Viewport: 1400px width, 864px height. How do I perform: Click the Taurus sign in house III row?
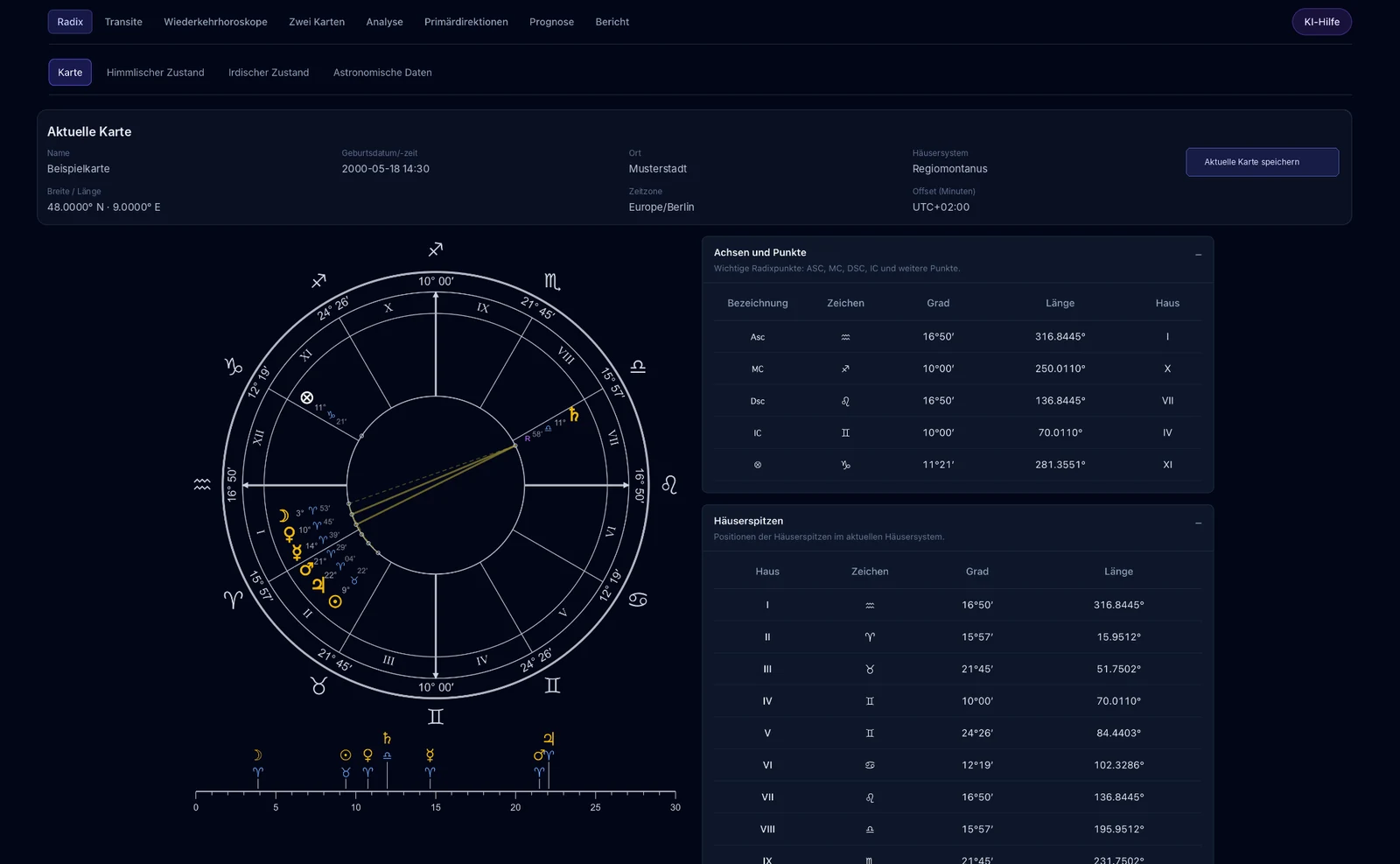[x=870, y=669]
